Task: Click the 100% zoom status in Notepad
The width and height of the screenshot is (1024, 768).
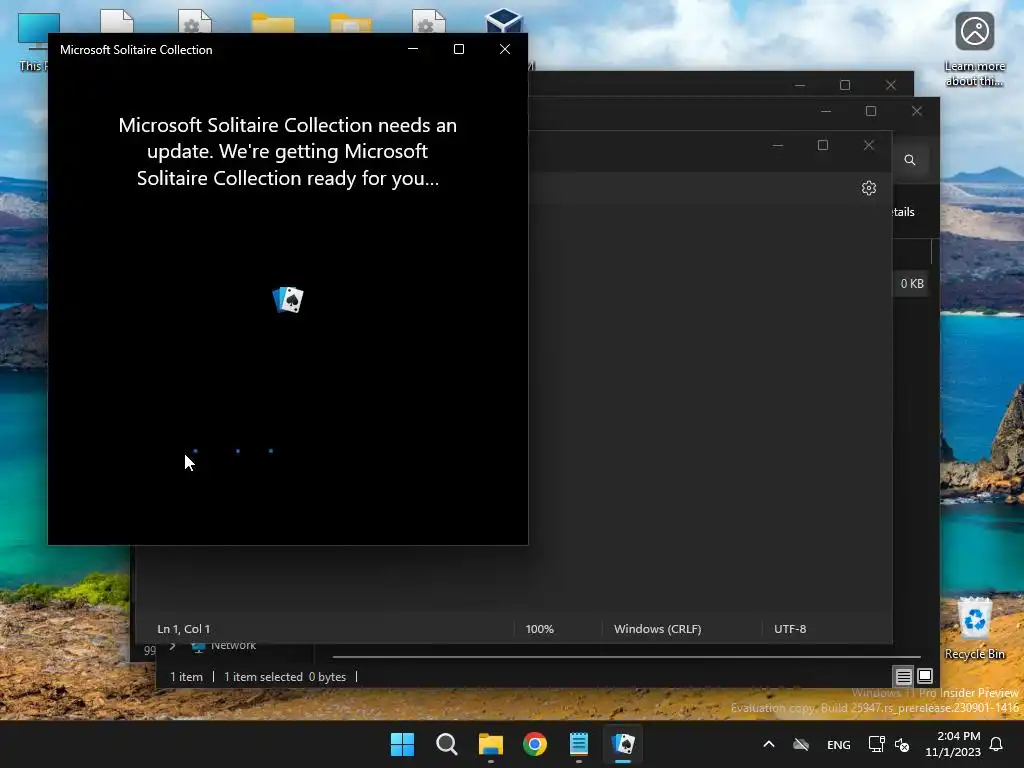Action: point(539,629)
